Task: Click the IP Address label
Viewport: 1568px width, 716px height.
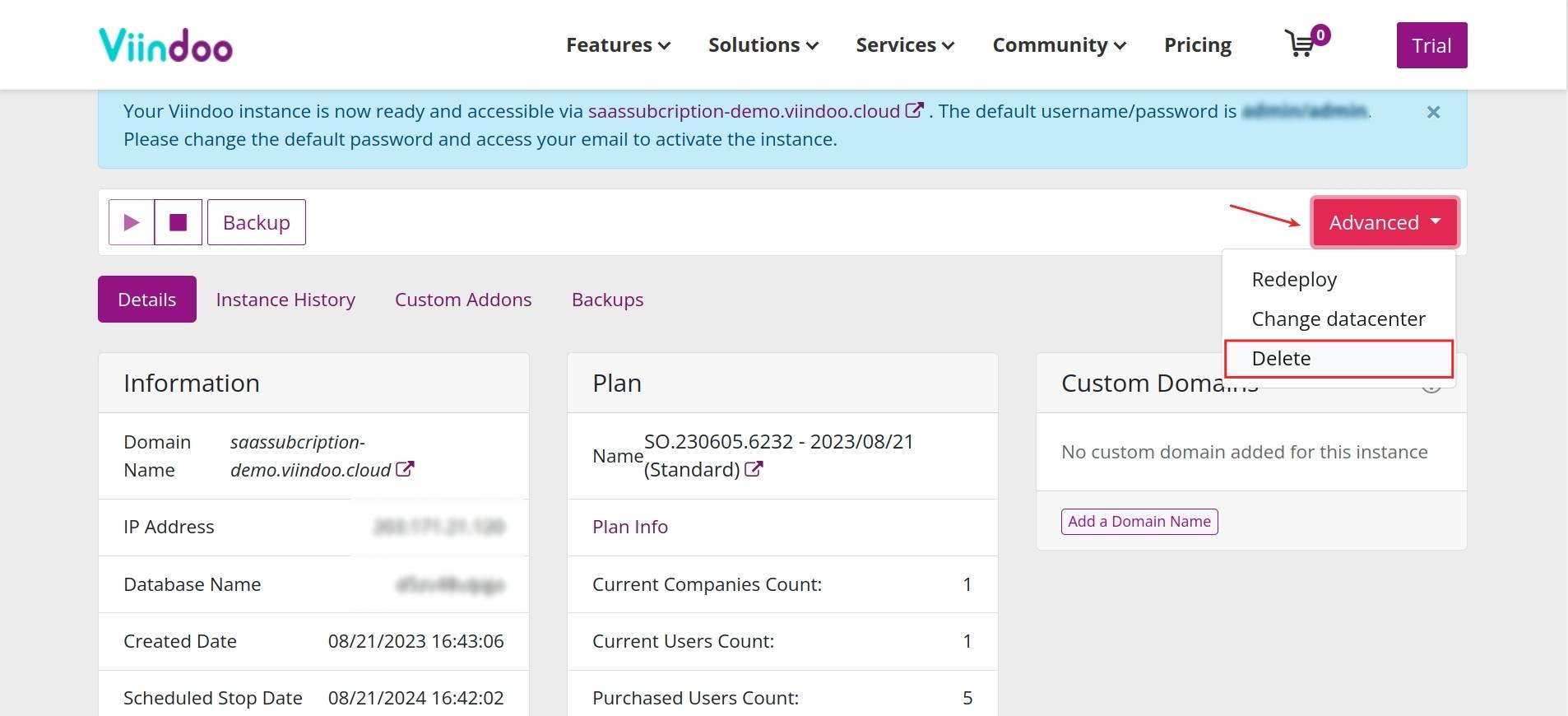Action: click(169, 527)
